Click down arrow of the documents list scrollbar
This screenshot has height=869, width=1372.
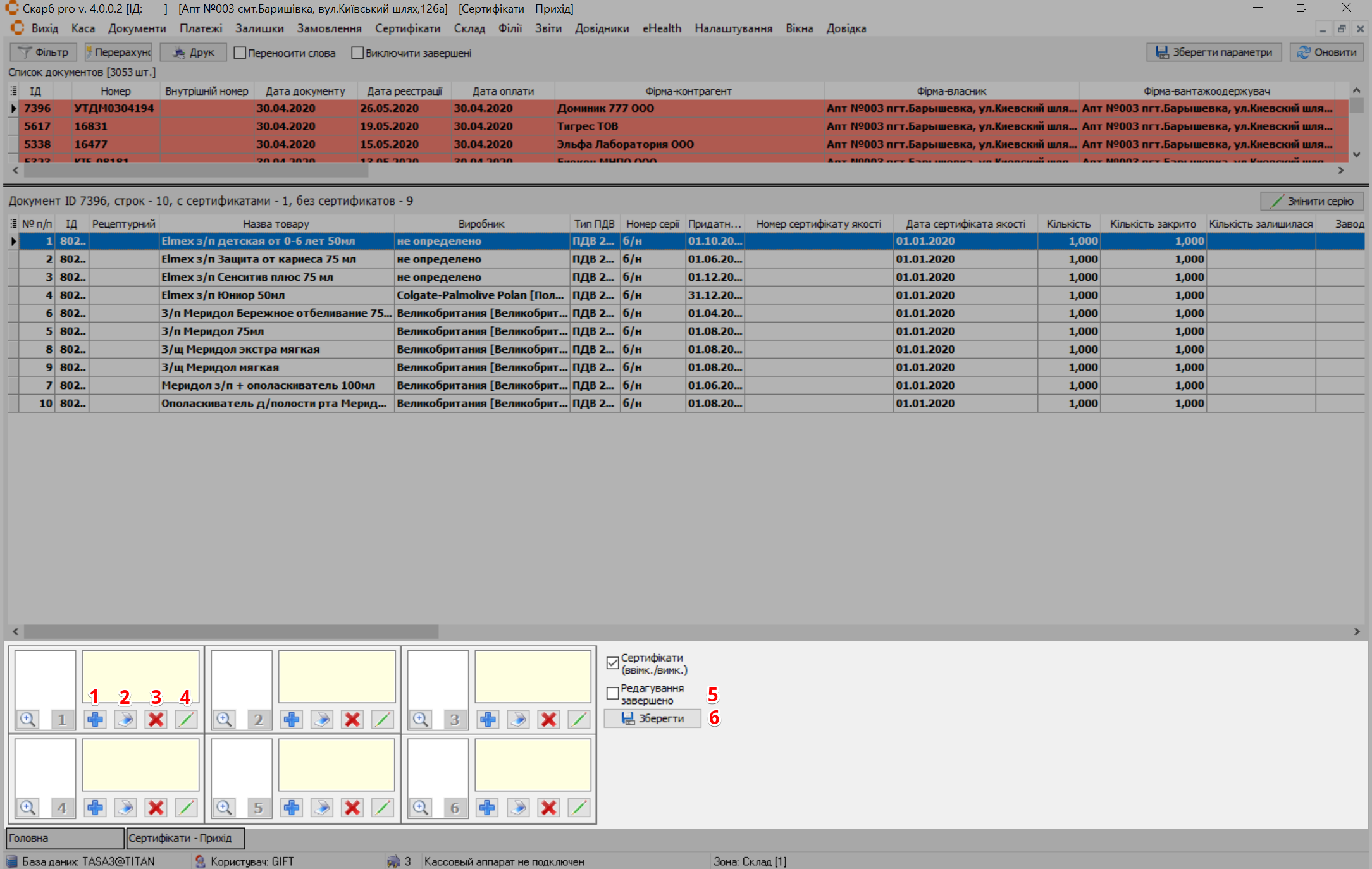click(1356, 154)
